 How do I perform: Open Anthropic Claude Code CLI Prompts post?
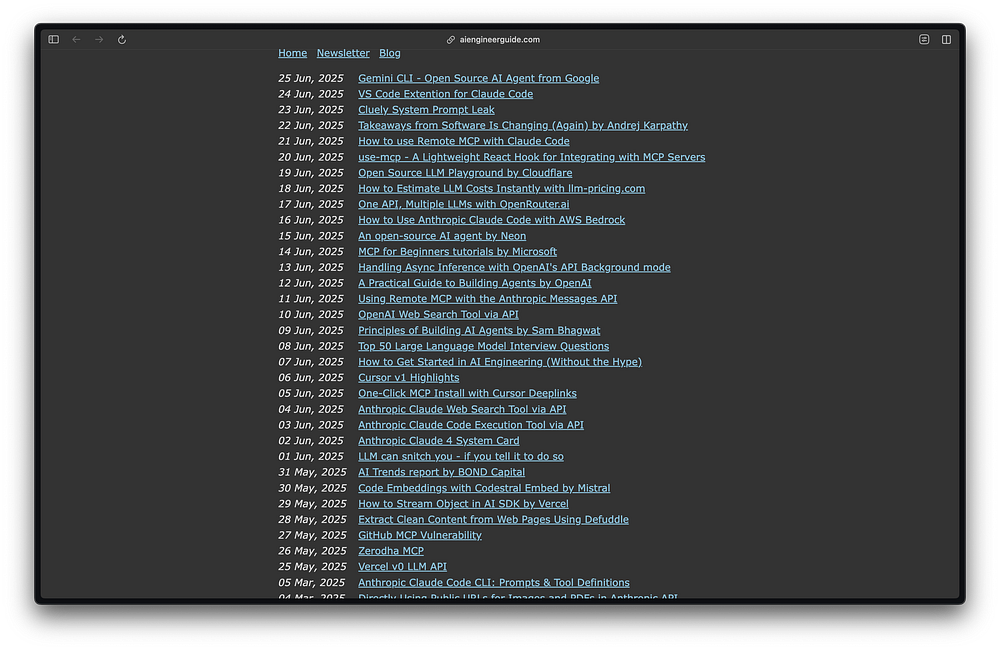(x=494, y=582)
